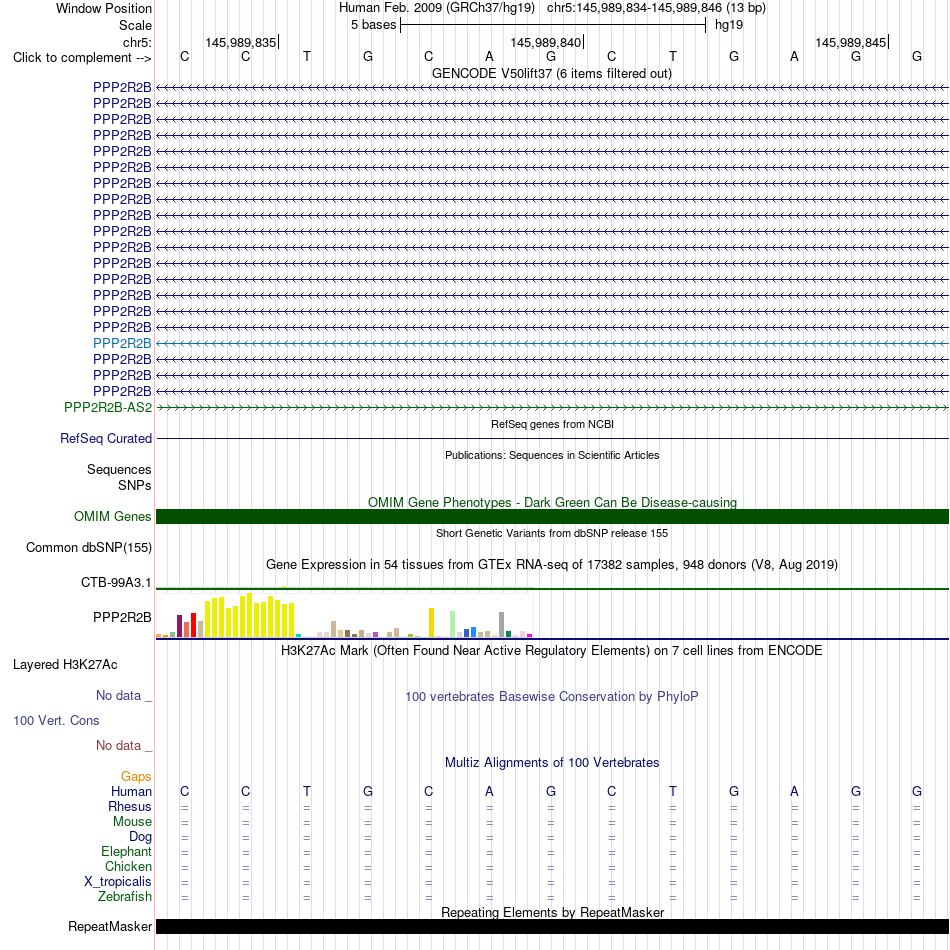Image resolution: width=950 pixels, height=950 pixels.
Task: Select the Elephant species label
Action: click(126, 851)
